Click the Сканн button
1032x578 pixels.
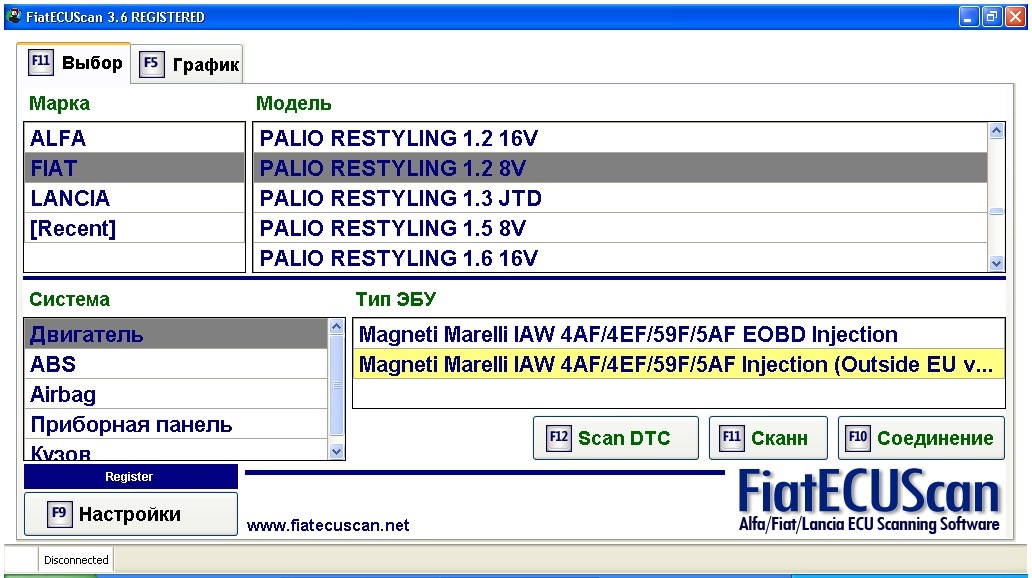[x=768, y=438]
